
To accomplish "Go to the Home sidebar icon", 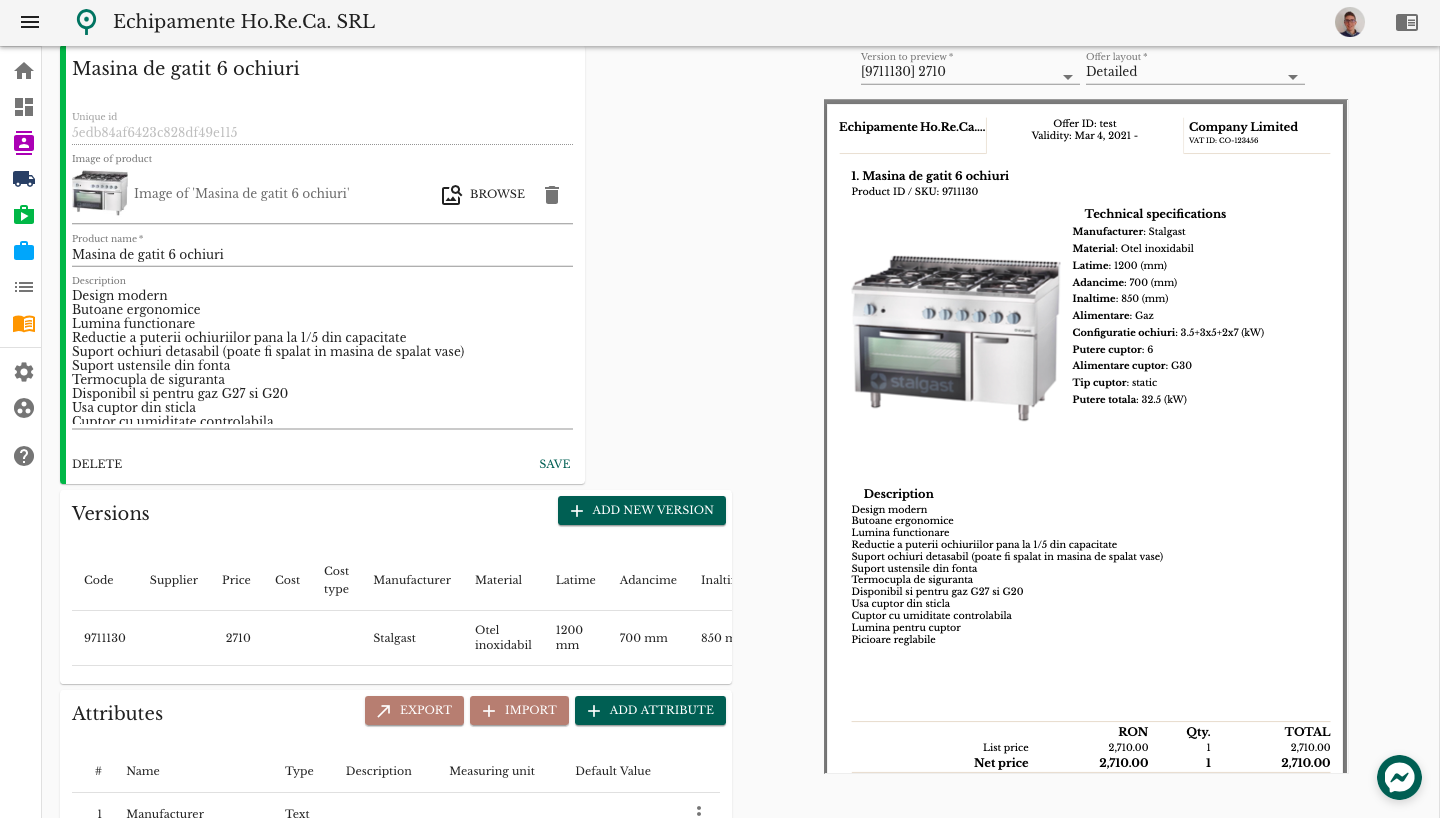I will pyautogui.click(x=24, y=71).
